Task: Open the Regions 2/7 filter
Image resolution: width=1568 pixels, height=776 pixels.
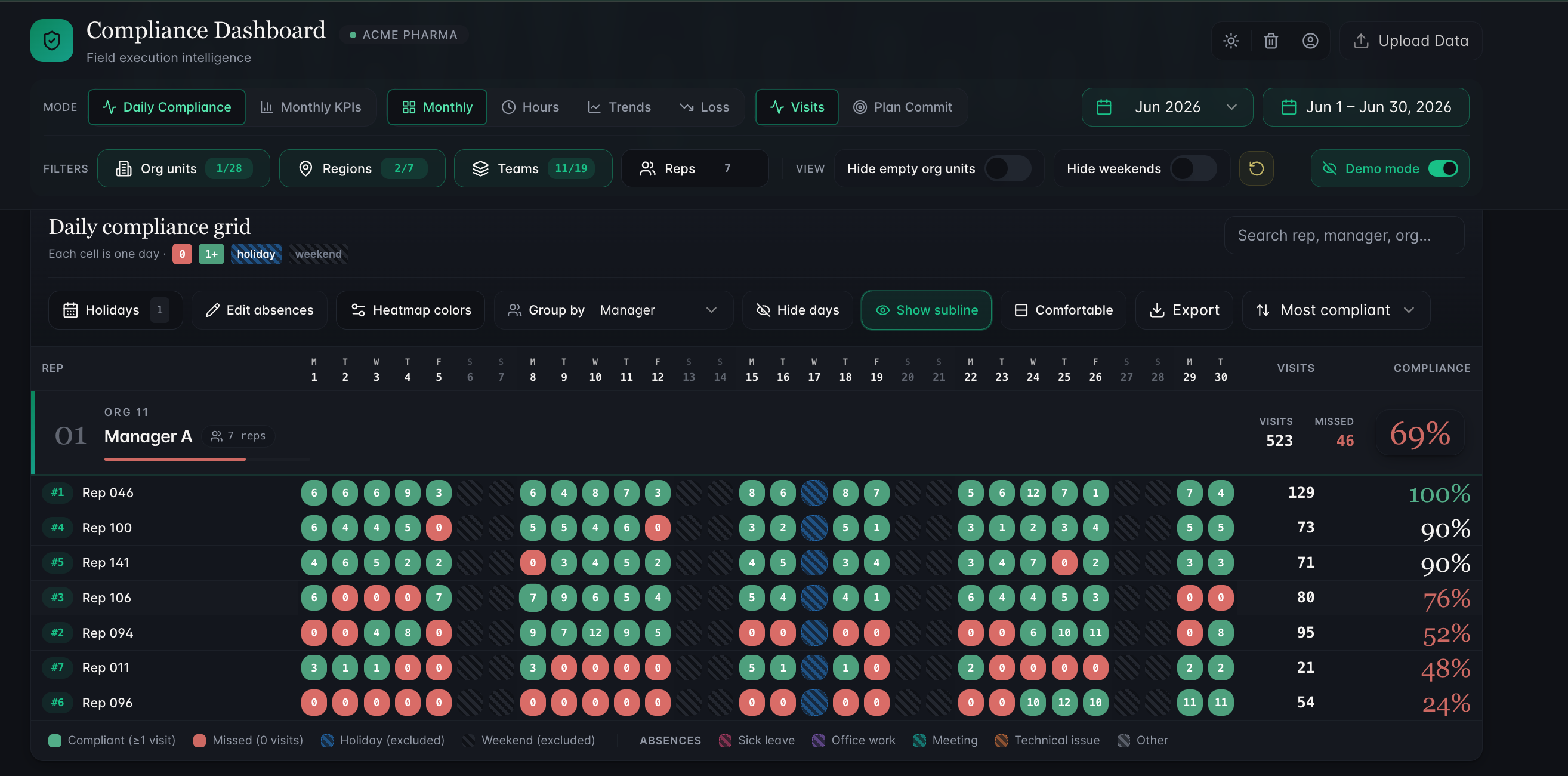Action: tap(362, 168)
